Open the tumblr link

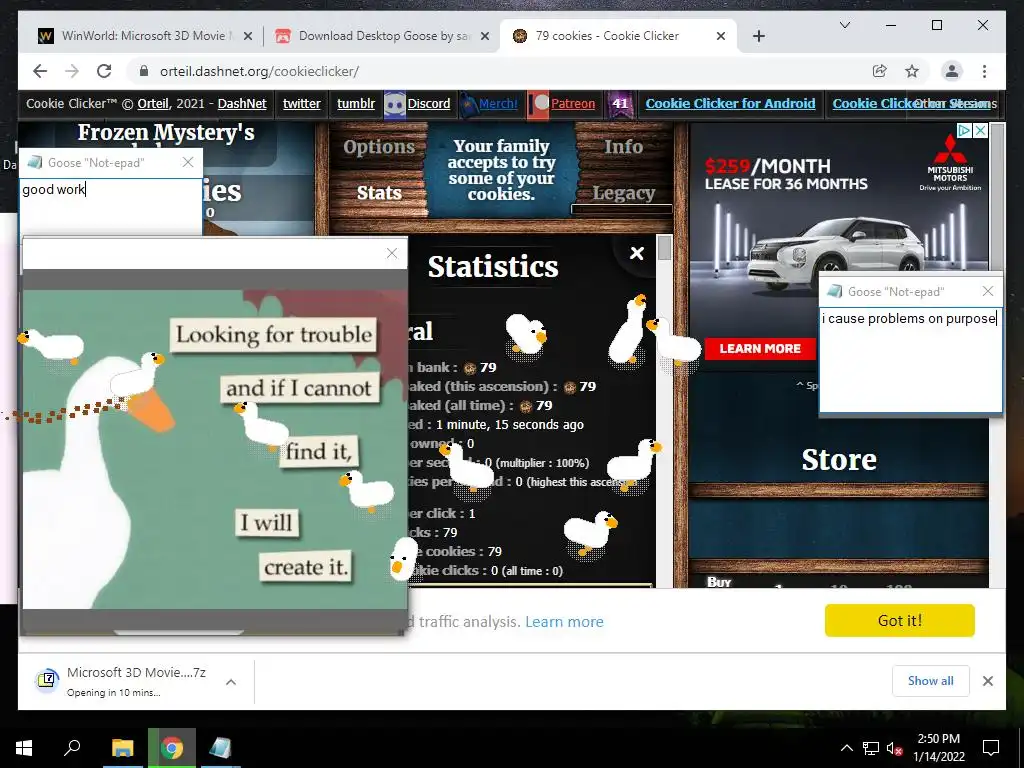pyautogui.click(x=356, y=104)
